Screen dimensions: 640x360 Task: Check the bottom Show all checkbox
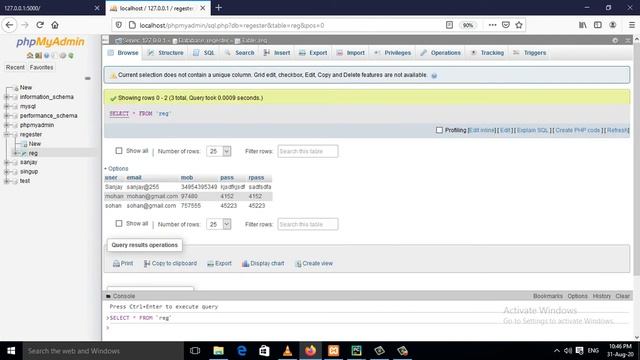119,224
